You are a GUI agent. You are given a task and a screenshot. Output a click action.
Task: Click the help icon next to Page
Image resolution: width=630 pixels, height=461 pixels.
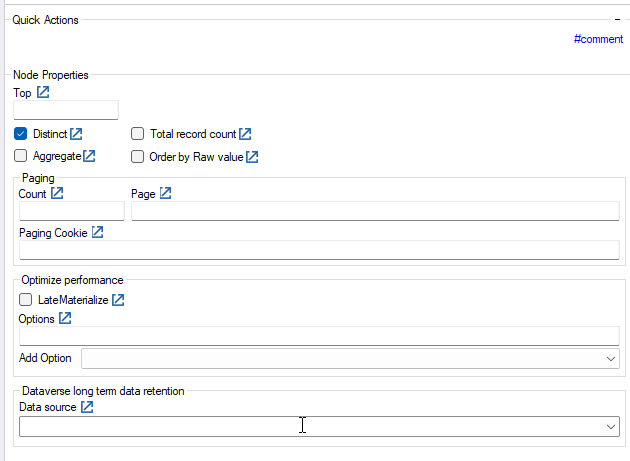pos(165,193)
